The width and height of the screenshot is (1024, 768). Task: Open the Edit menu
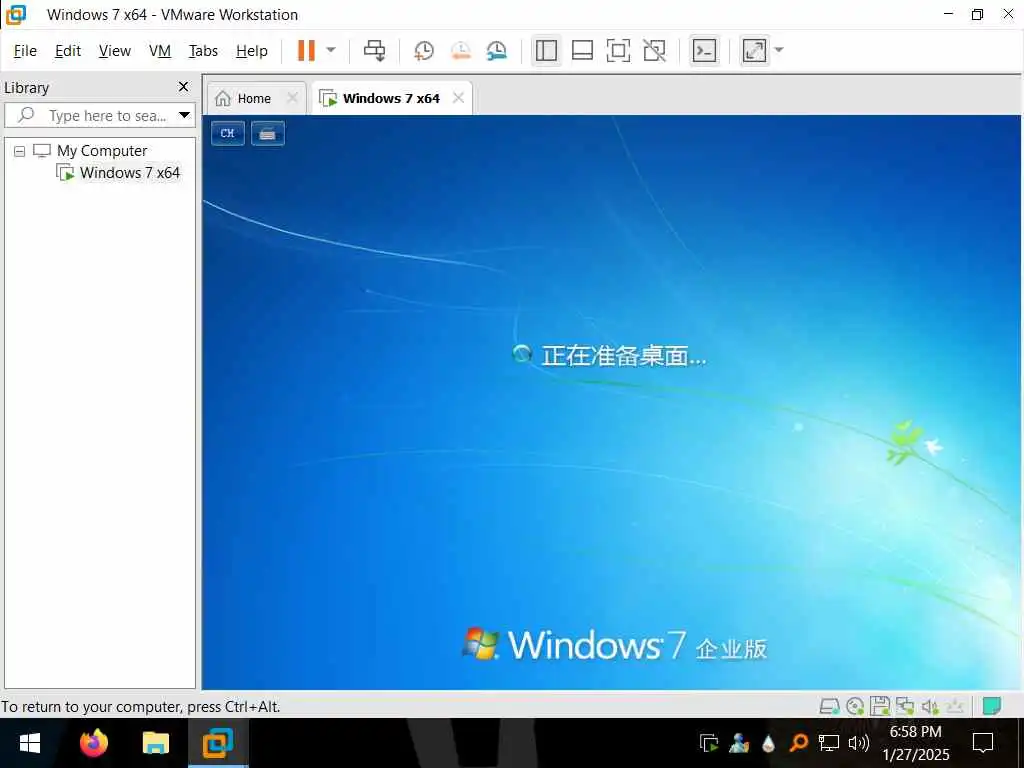(68, 51)
